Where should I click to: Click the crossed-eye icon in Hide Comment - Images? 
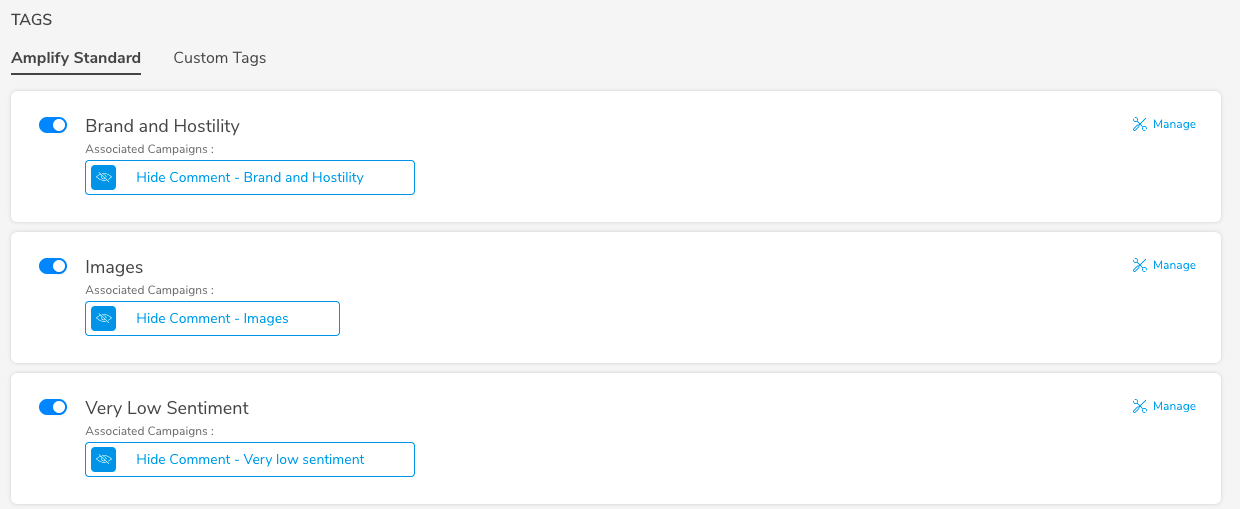104,318
